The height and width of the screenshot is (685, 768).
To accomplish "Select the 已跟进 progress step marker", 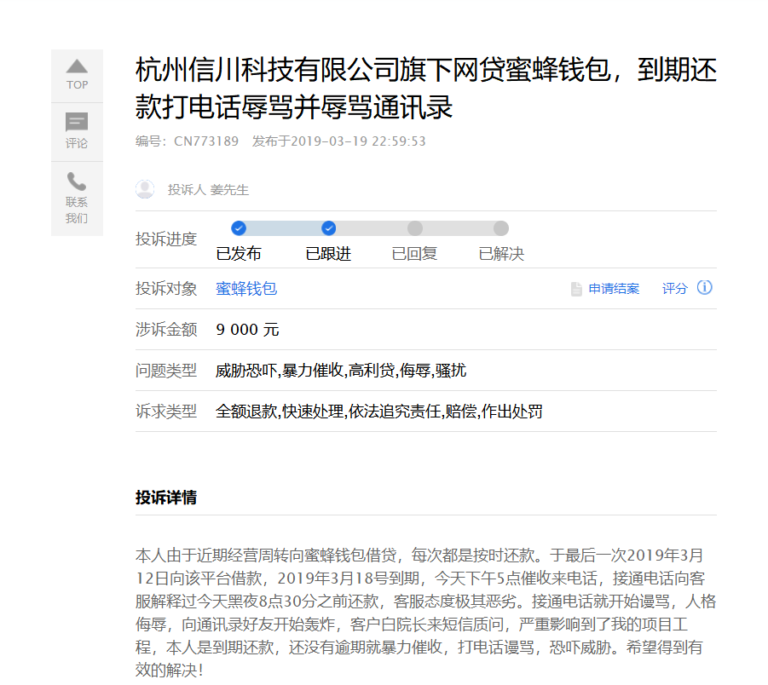I will [329, 228].
